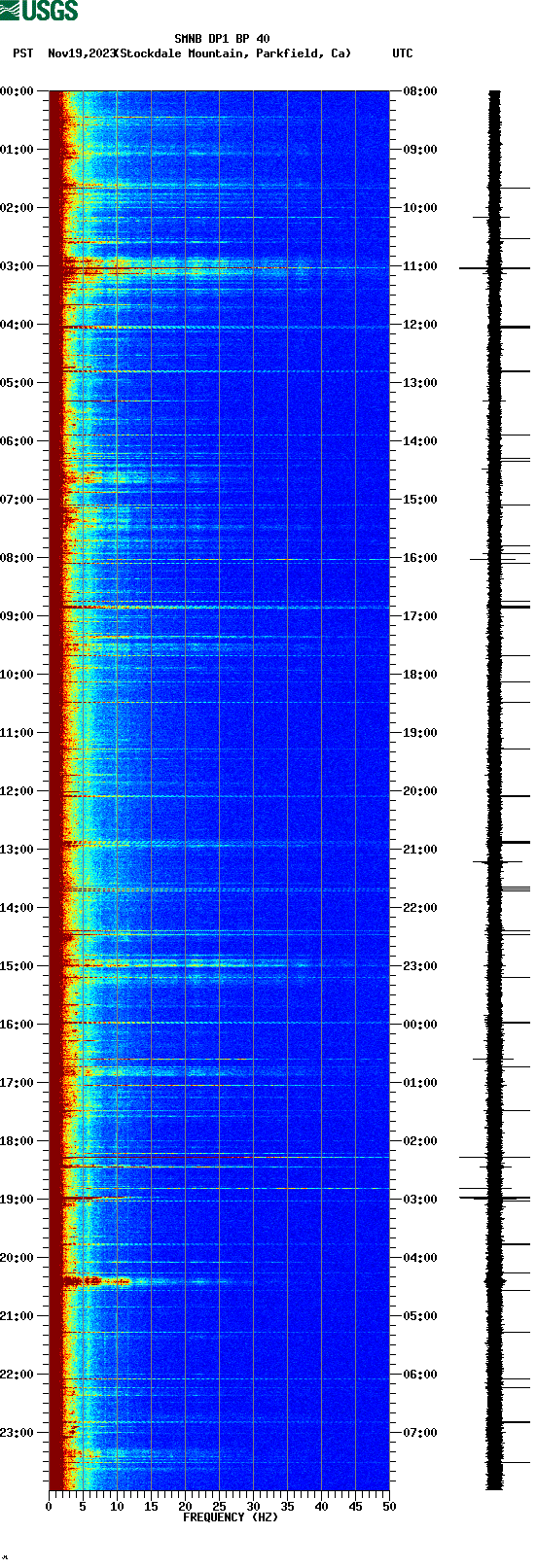The width and height of the screenshot is (537, 1568).
Task: Click the UTC axis '10:00' label
Action: point(420,208)
